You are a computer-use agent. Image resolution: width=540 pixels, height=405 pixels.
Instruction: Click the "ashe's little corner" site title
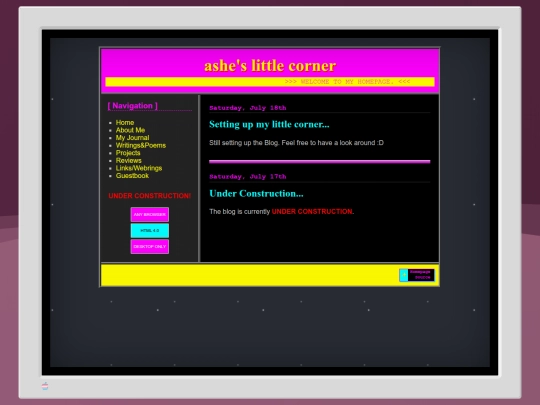[270, 65]
